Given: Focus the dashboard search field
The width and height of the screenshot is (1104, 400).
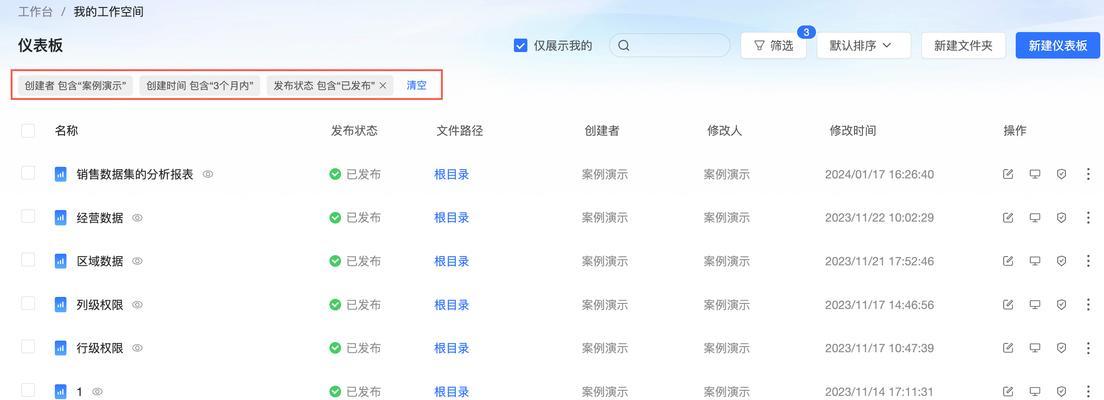Looking at the screenshot, I should (x=670, y=46).
